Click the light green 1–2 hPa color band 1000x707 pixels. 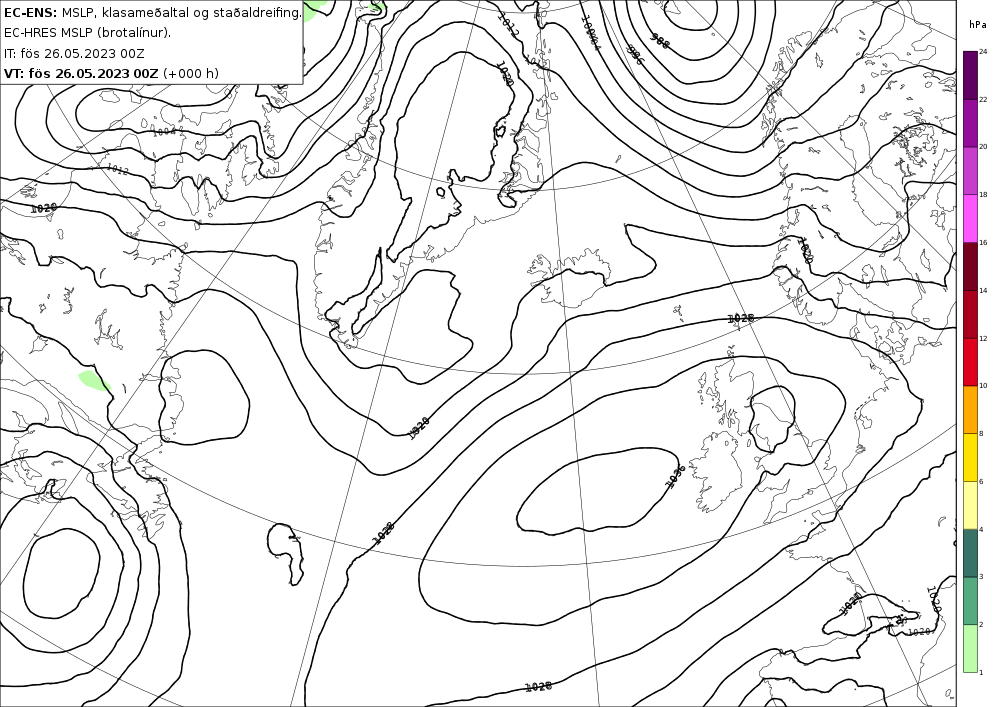click(970, 648)
